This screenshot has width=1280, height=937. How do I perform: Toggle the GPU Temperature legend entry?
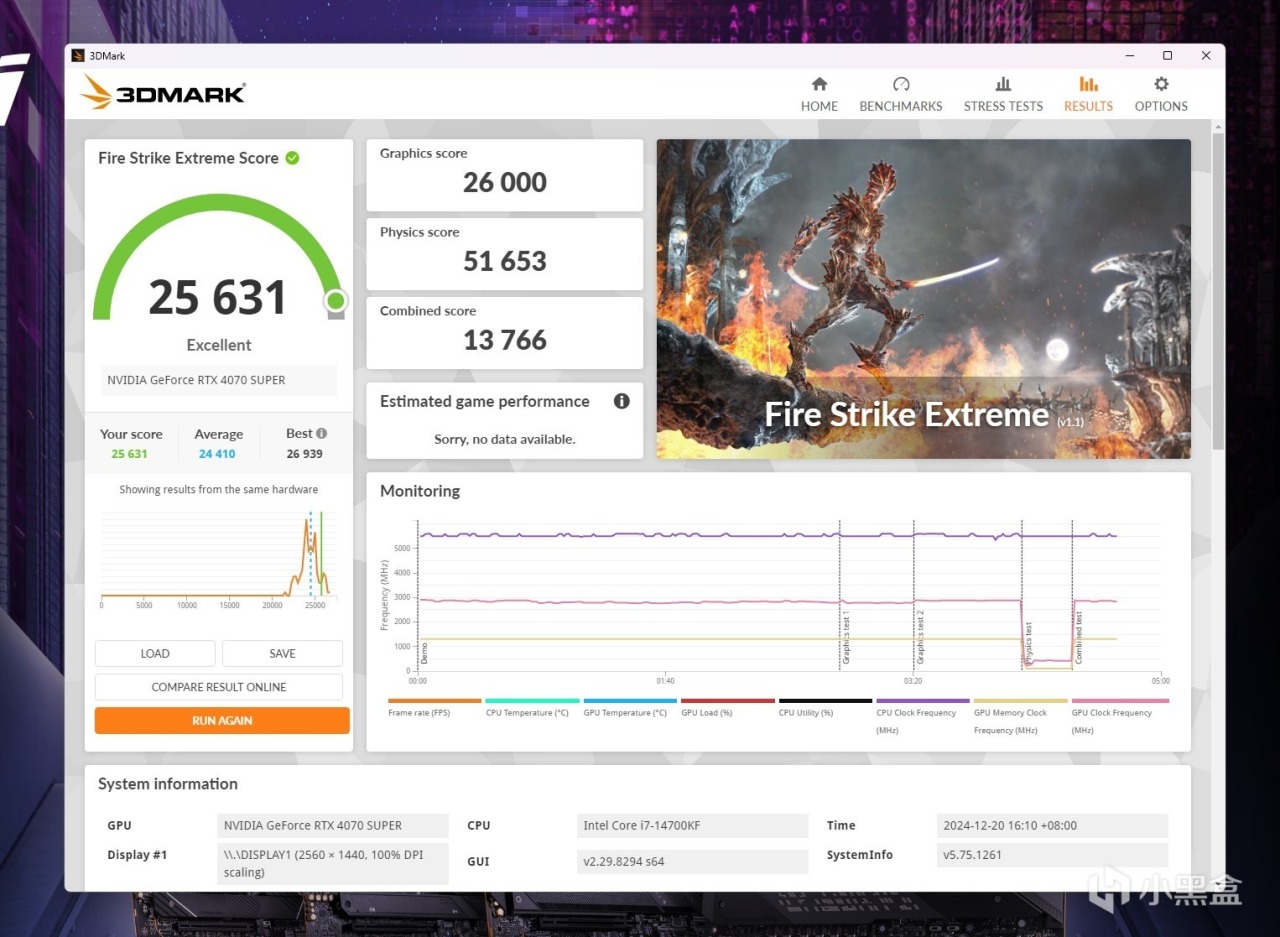tap(630, 708)
